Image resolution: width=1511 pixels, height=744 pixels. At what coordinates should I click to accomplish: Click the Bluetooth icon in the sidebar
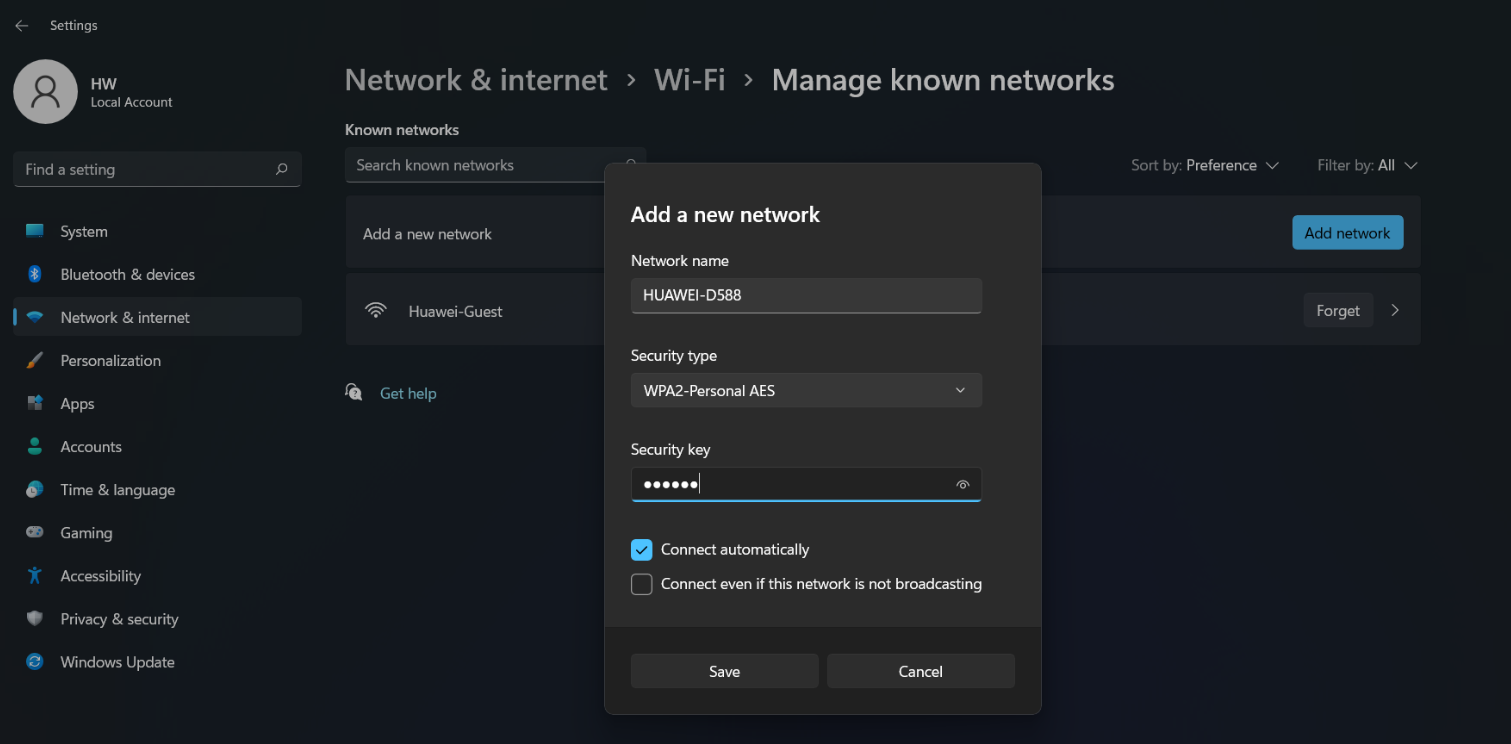coord(35,274)
